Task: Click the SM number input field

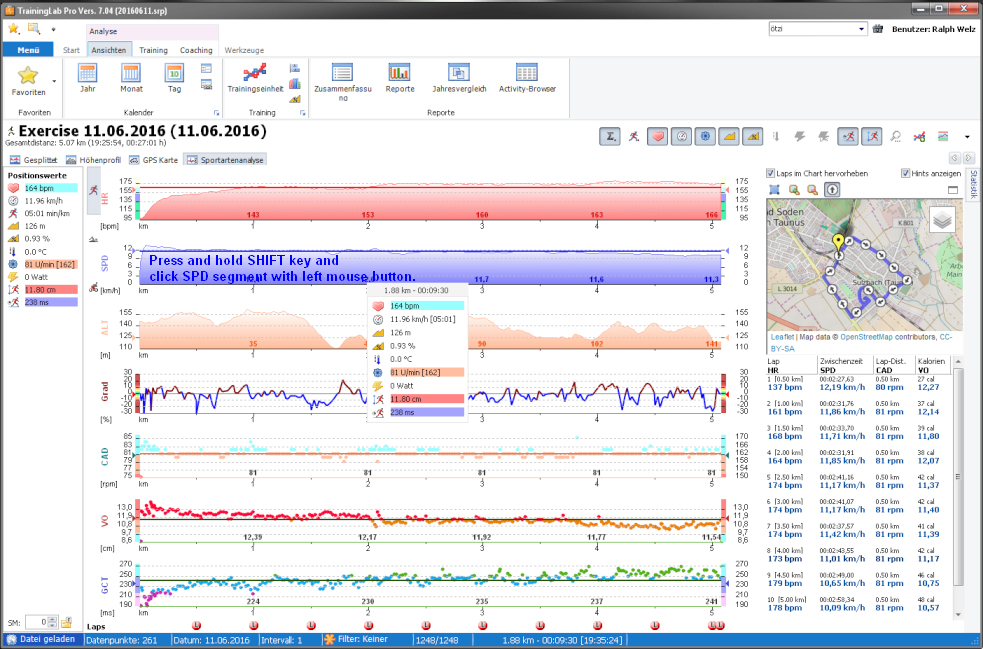Action: point(37,622)
